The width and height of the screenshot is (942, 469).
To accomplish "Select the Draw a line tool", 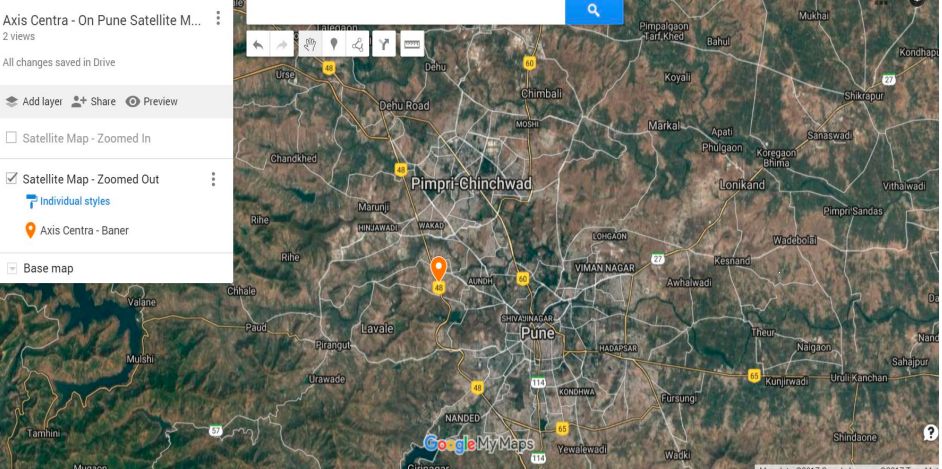I will [x=358, y=44].
